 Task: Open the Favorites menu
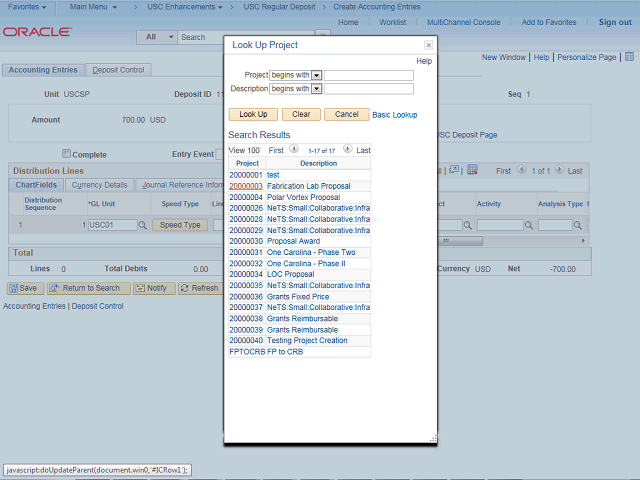[27, 7]
